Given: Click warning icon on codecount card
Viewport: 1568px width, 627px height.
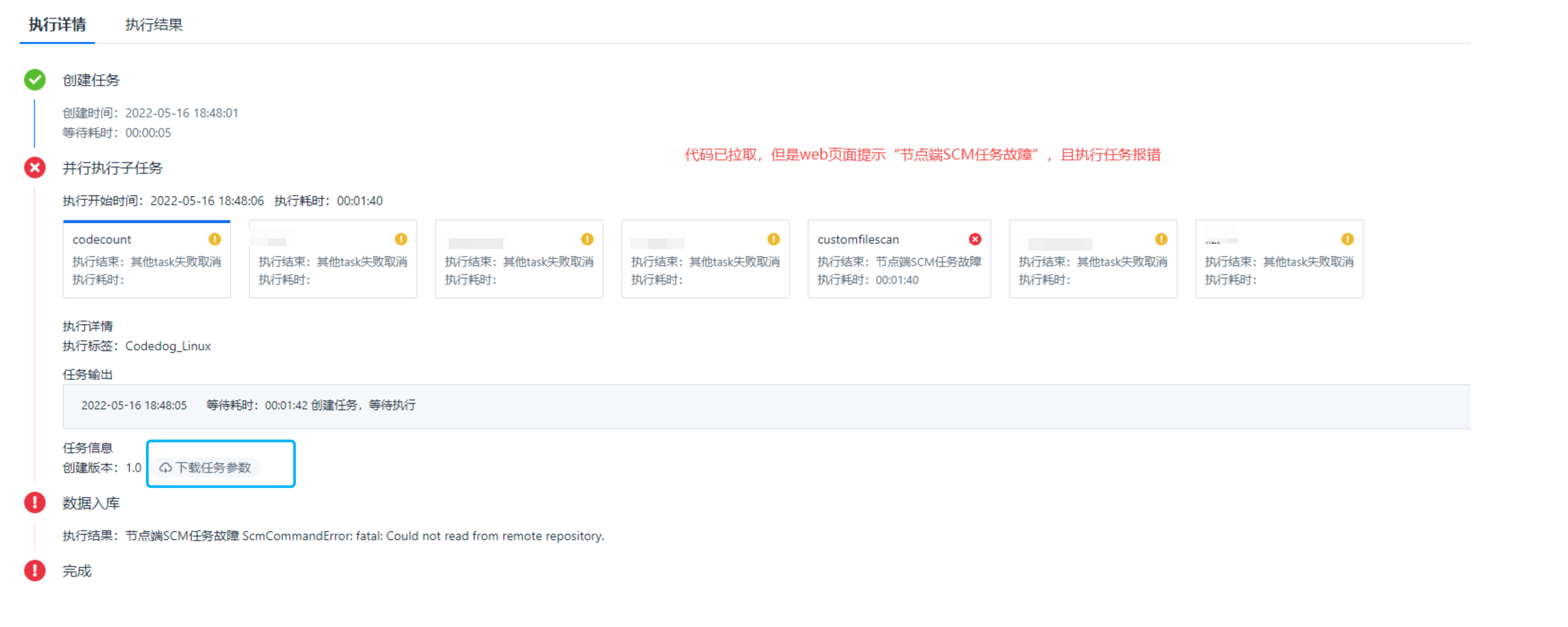Looking at the screenshot, I should (215, 239).
